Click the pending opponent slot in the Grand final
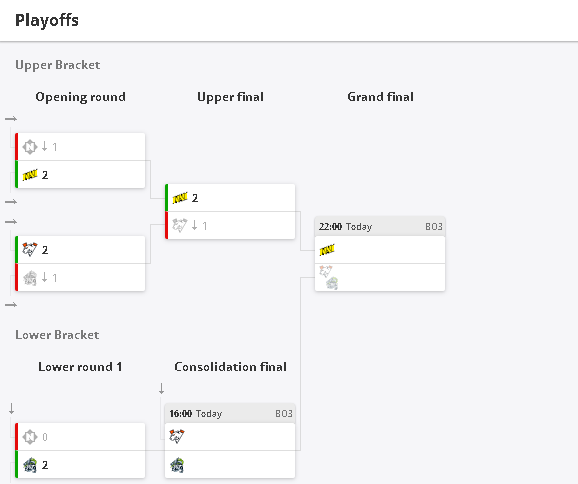This screenshot has height=484, width=578. coord(380,278)
